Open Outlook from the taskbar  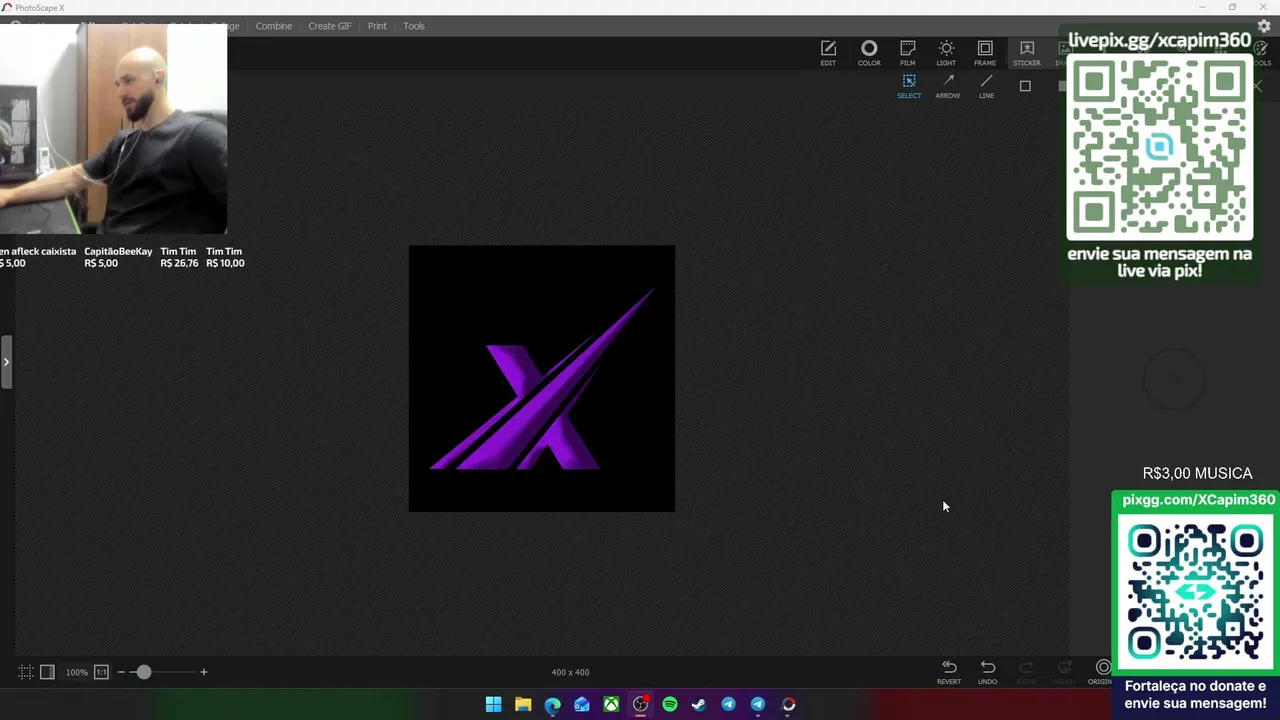(x=582, y=705)
